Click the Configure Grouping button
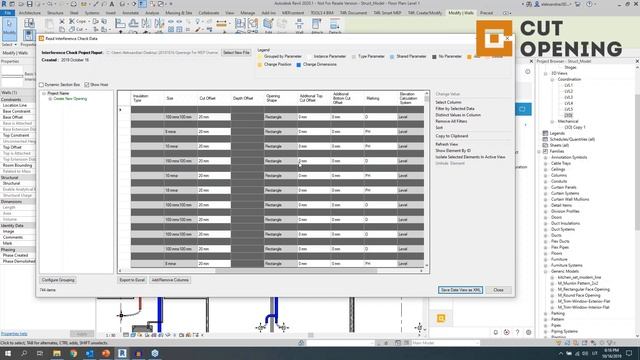Viewport: 640px width, 360px height. [x=58, y=280]
